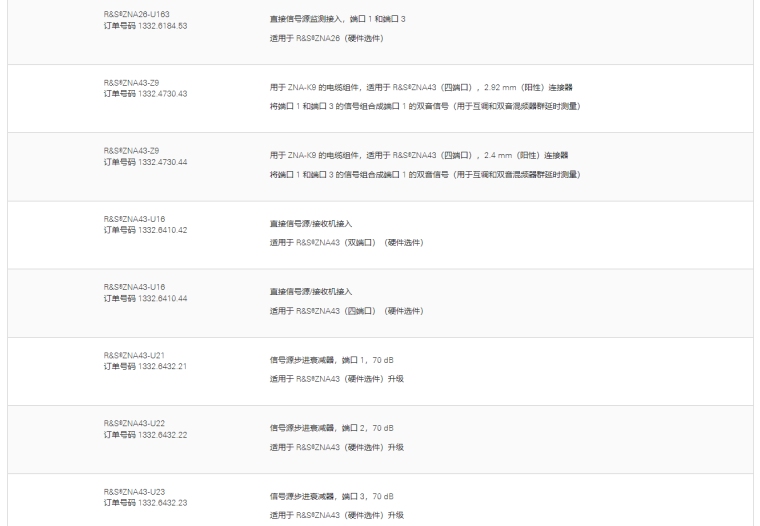
Task: Click the R&S®ZNA43-U22 product name
Action: (x=134, y=424)
